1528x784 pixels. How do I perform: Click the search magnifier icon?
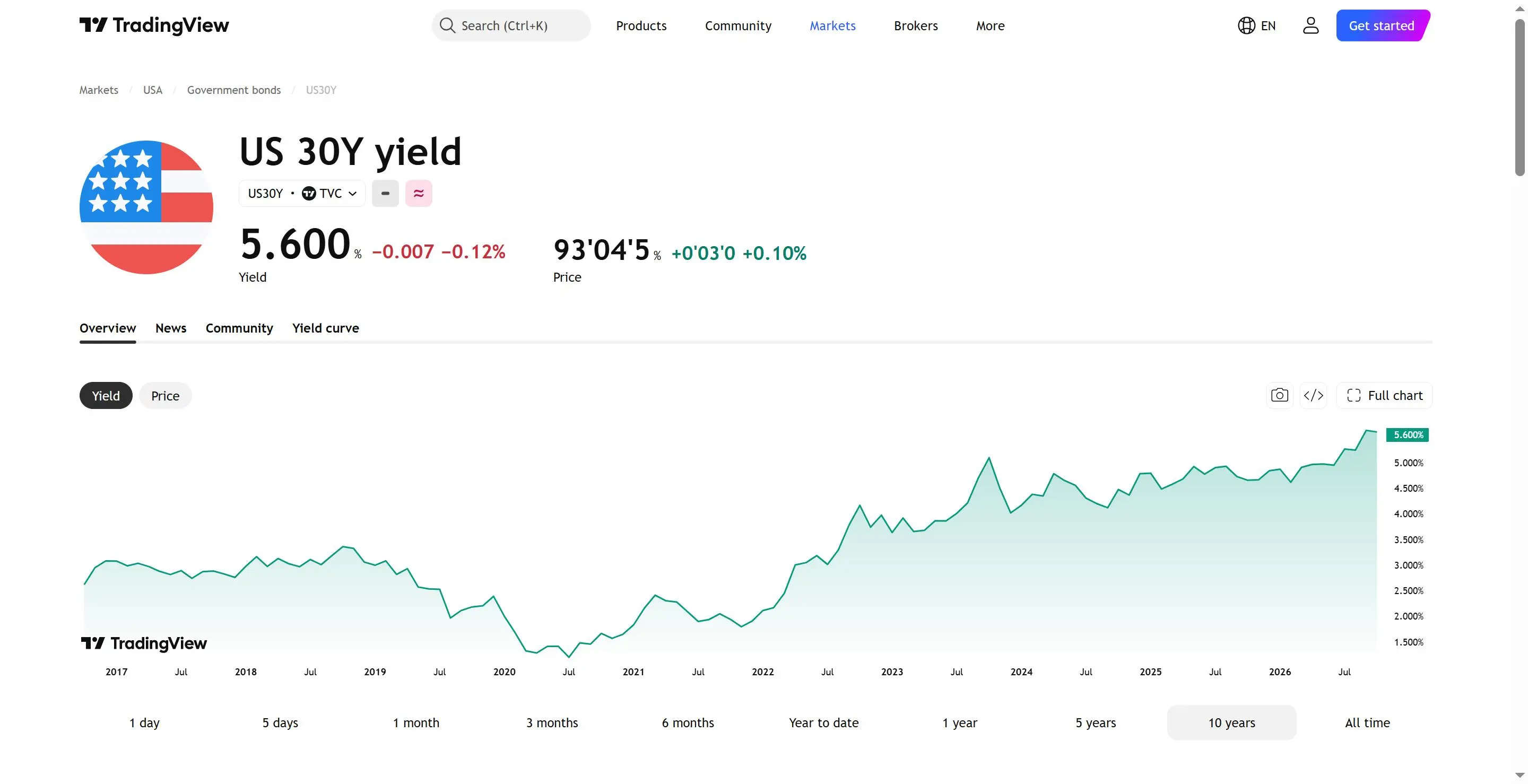tap(447, 25)
